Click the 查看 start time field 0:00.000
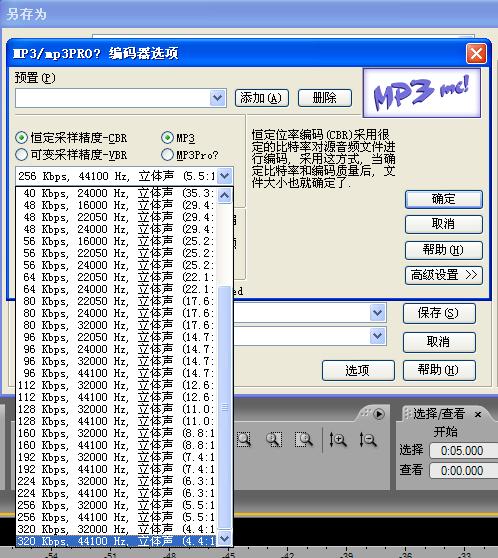Image resolution: width=498 pixels, height=558 pixels. (463, 471)
